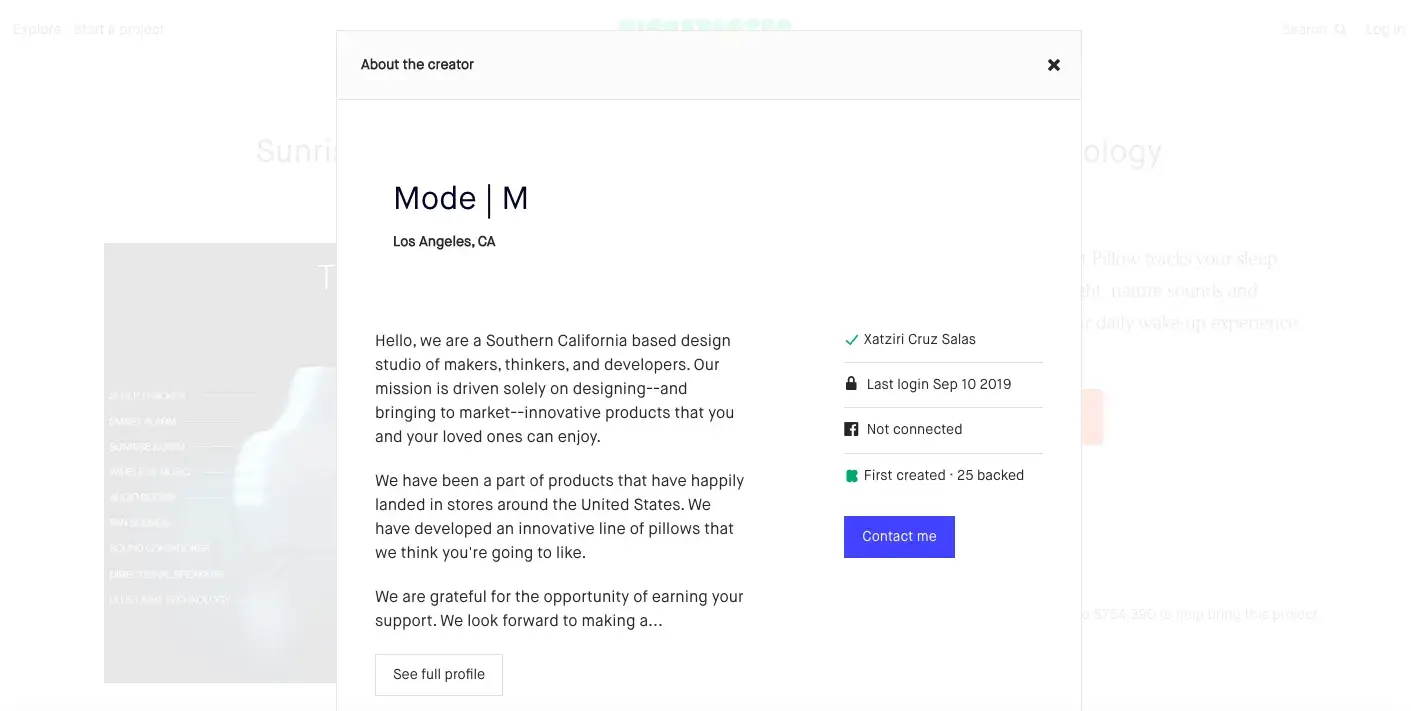
Task: Open the See full profile button
Action: [439, 675]
